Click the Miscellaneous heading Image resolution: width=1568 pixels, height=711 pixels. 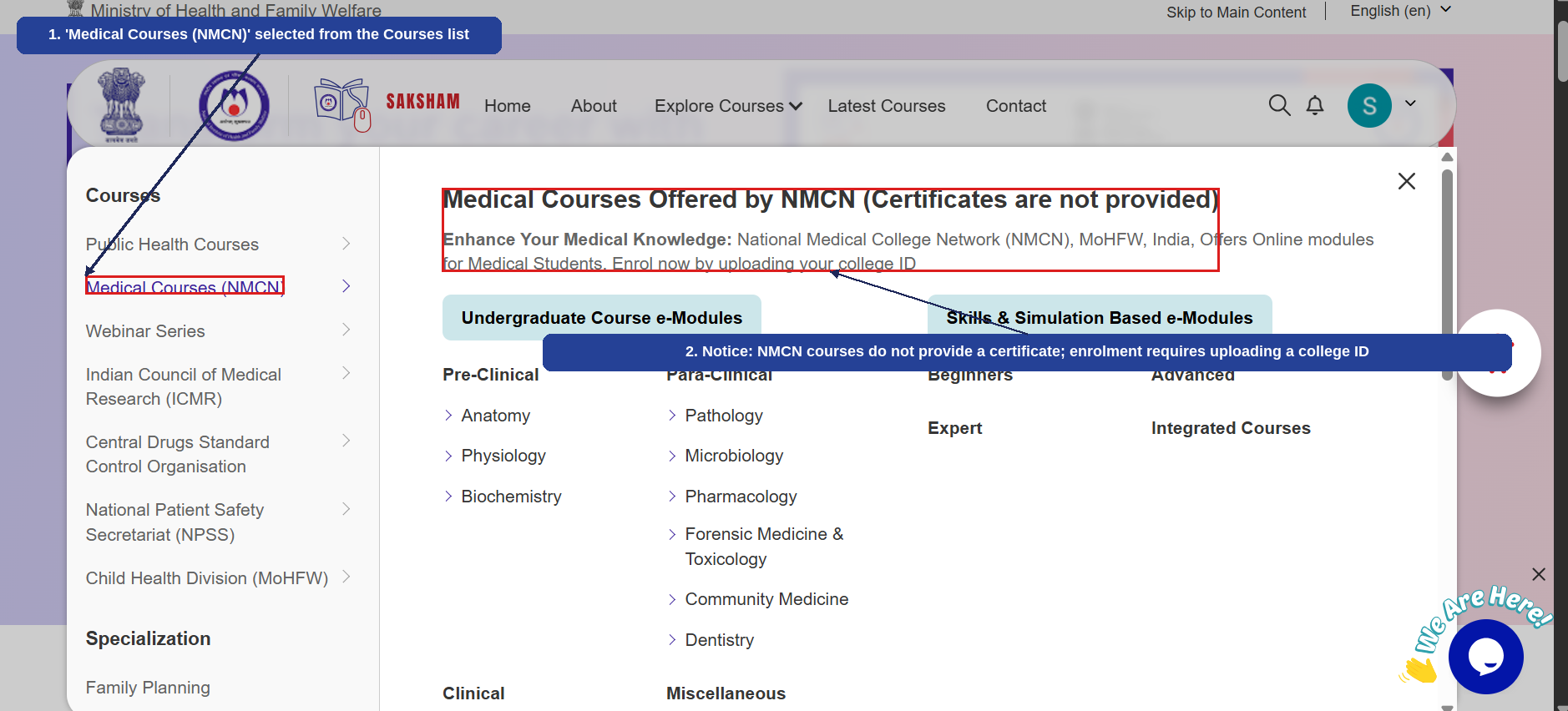(726, 693)
